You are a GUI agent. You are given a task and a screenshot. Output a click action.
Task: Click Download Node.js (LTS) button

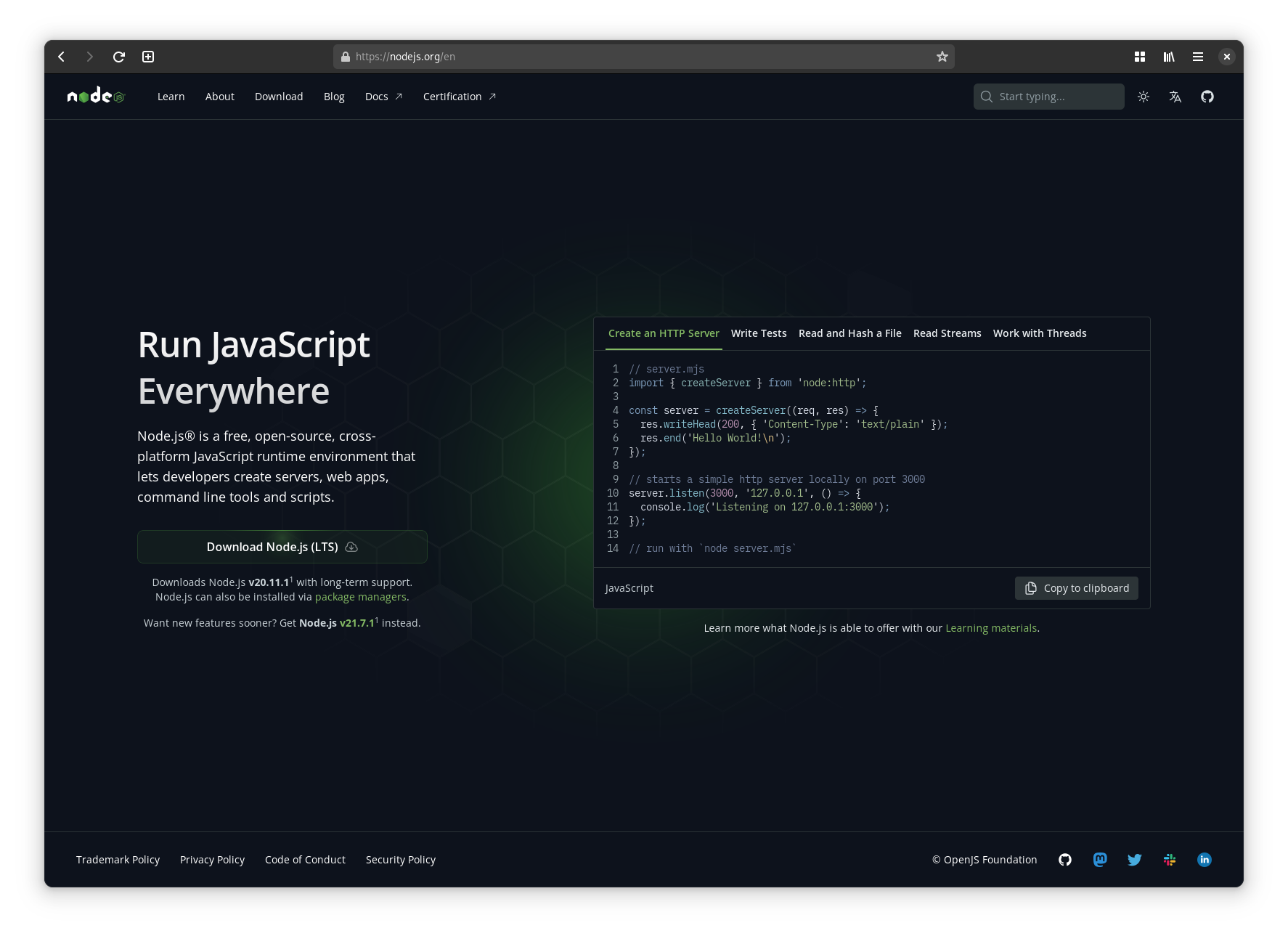point(282,547)
